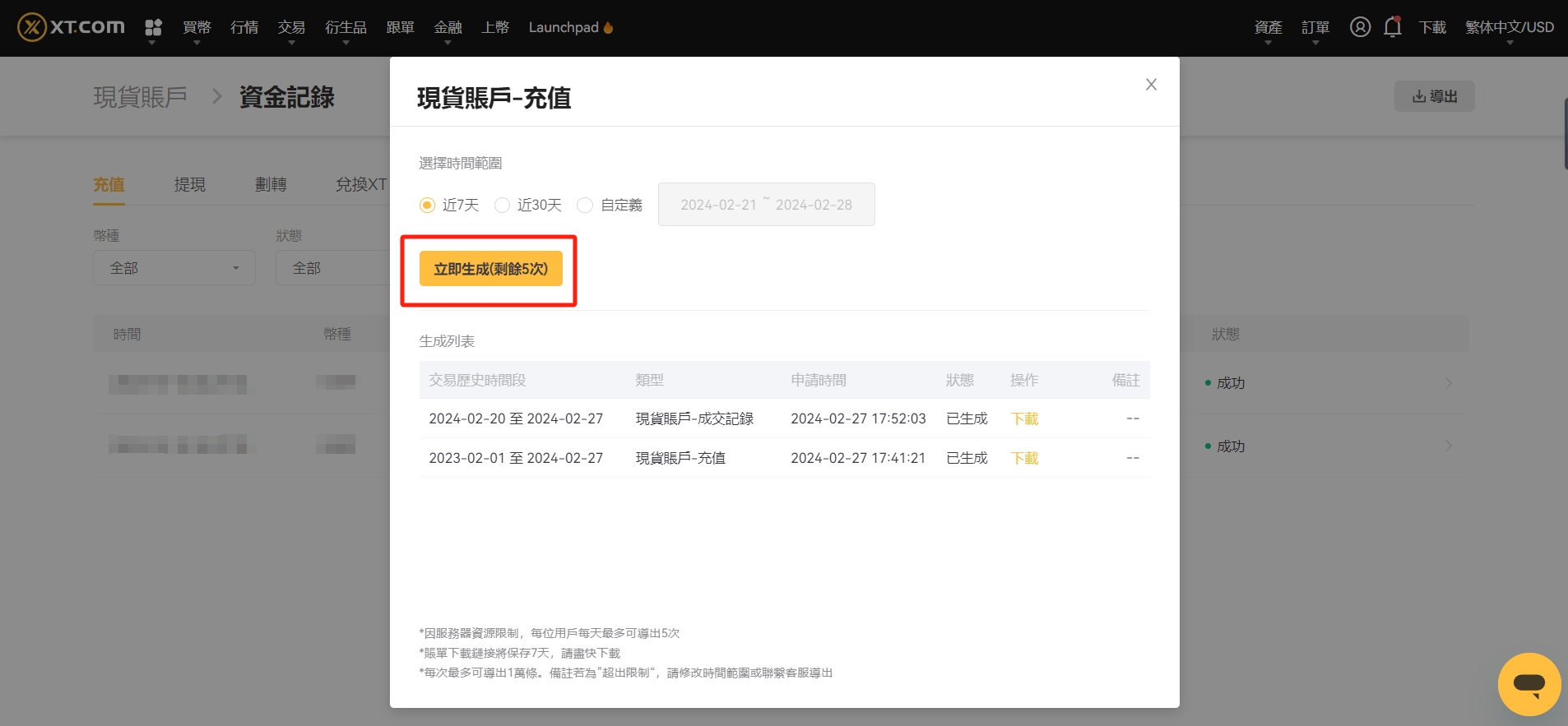Open the live chat support bubble
The height and width of the screenshot is (726, 1568).
(x=1529, y=684)
